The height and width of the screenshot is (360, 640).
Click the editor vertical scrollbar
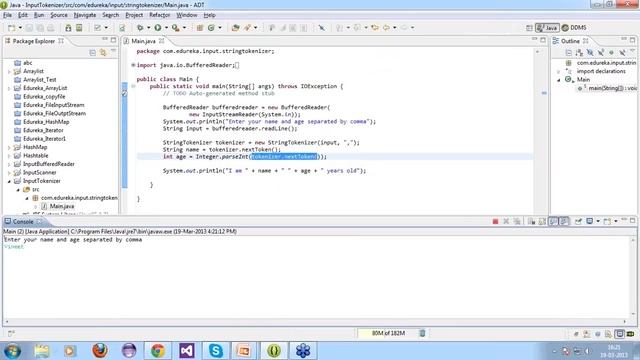coord(537,131)
